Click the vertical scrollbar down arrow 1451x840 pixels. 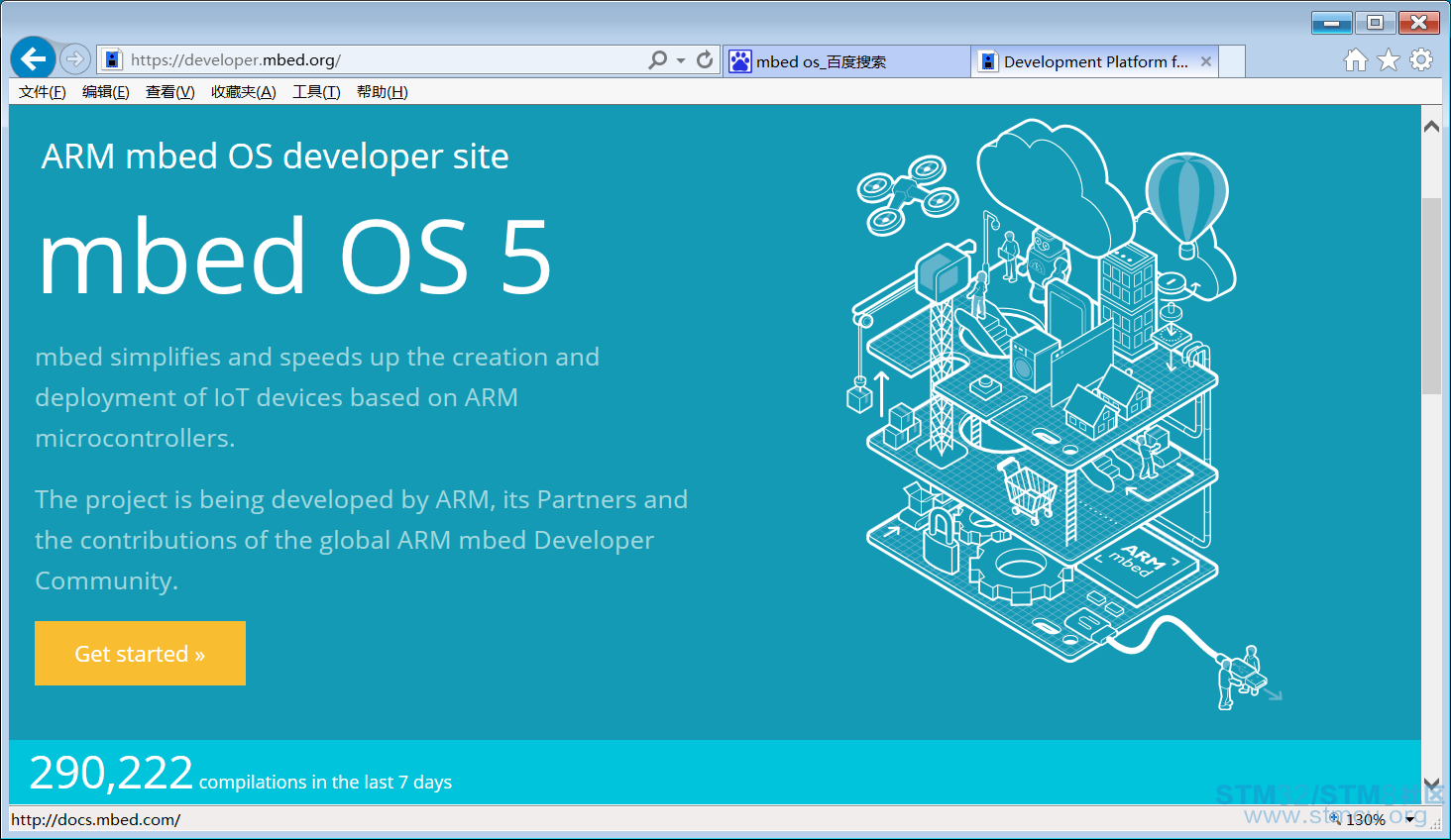pos(1431,785)
